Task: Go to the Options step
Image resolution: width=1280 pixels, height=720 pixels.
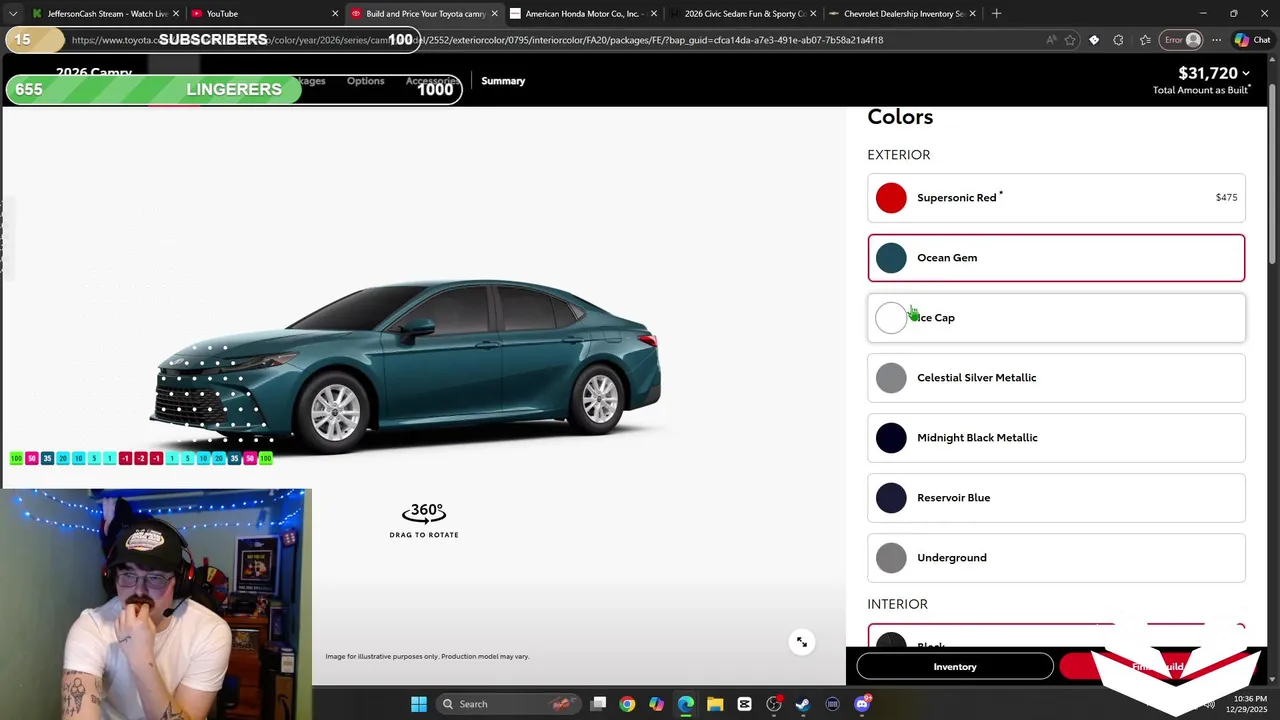Action: (x=365, y=81)
